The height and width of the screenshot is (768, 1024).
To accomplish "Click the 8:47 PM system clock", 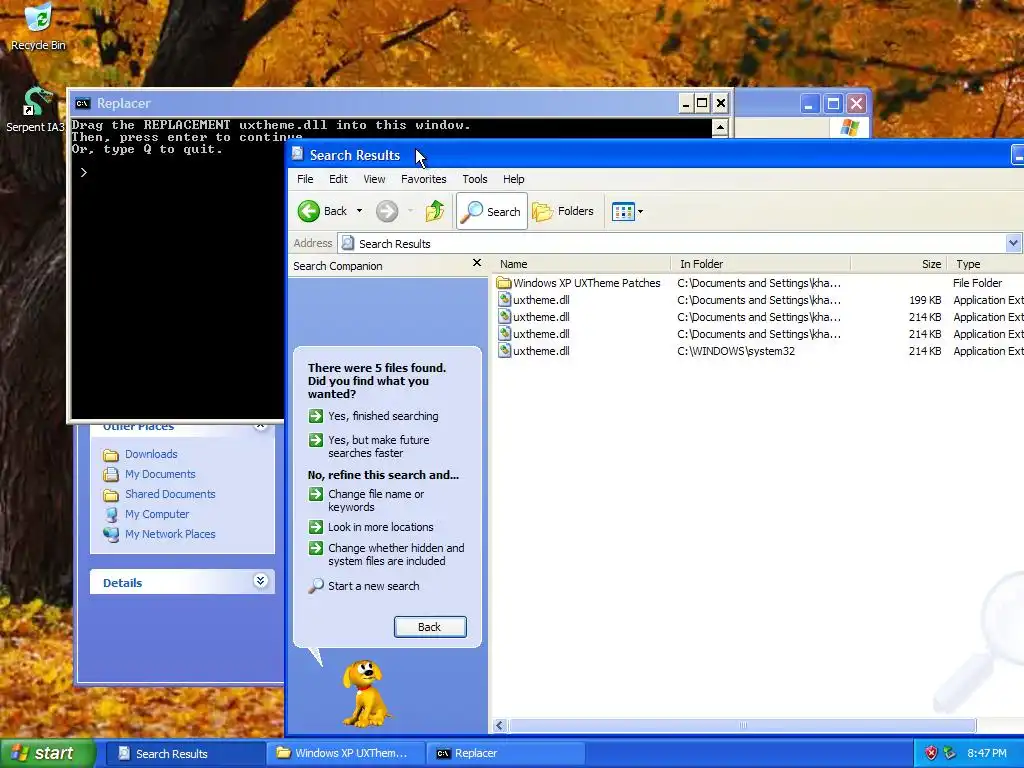I will point(987,754).
